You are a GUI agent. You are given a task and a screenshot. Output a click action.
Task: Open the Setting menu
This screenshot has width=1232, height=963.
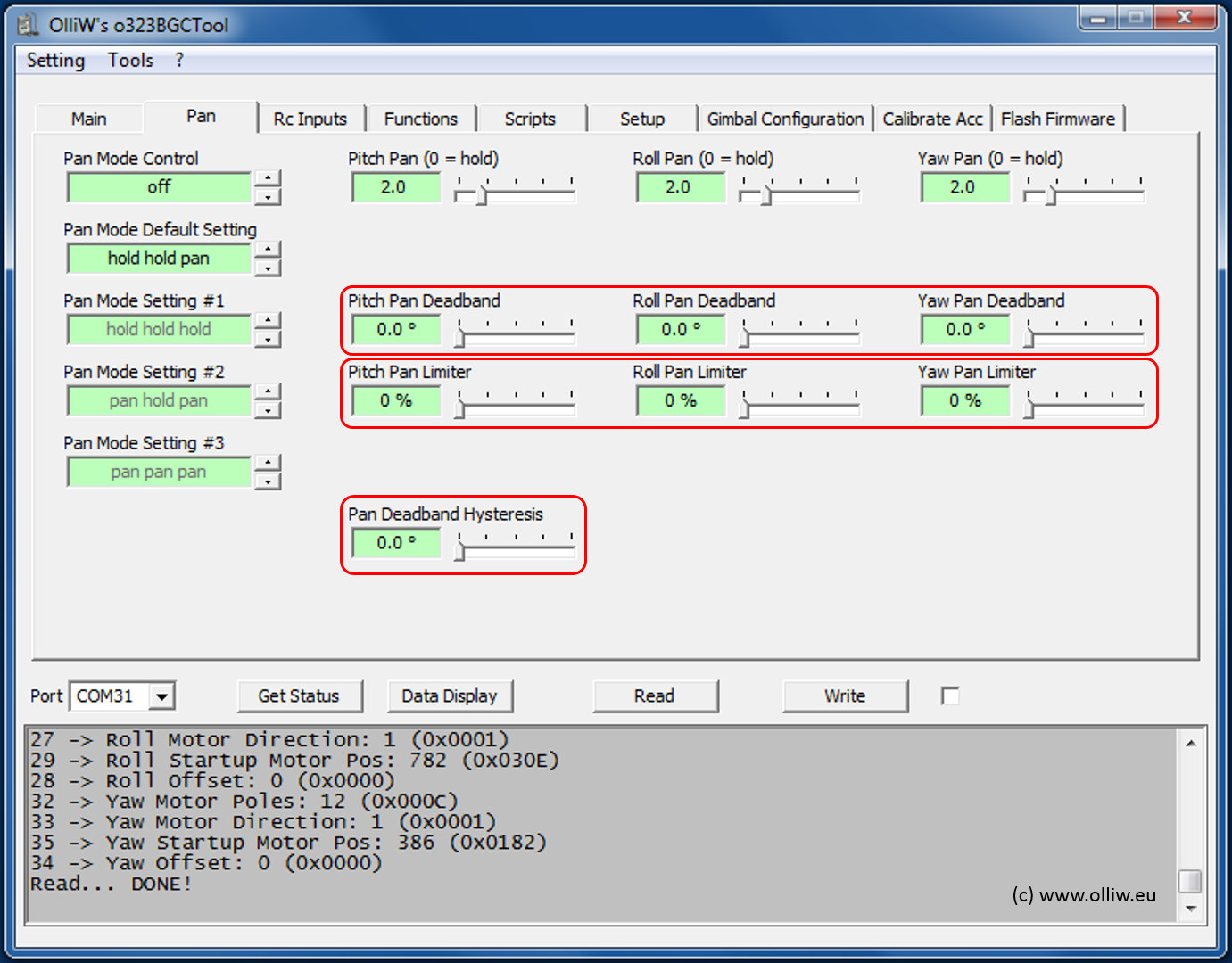55,61
